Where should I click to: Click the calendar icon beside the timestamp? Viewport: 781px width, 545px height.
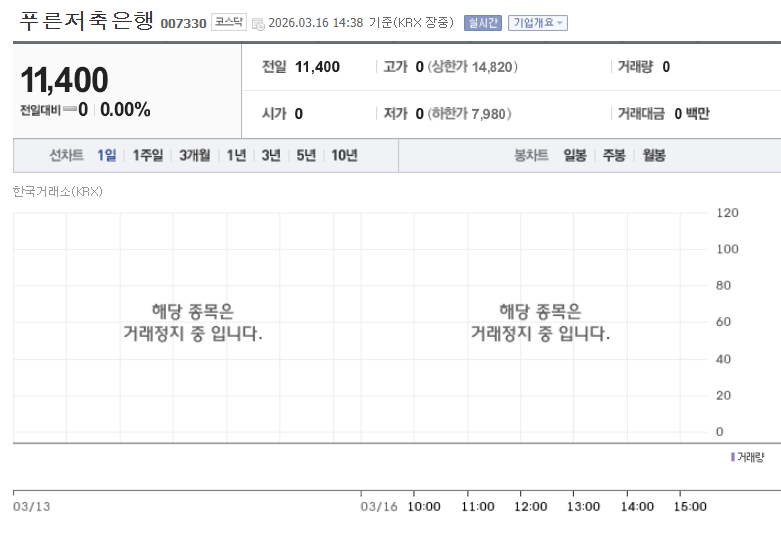[x=257, y=23]
